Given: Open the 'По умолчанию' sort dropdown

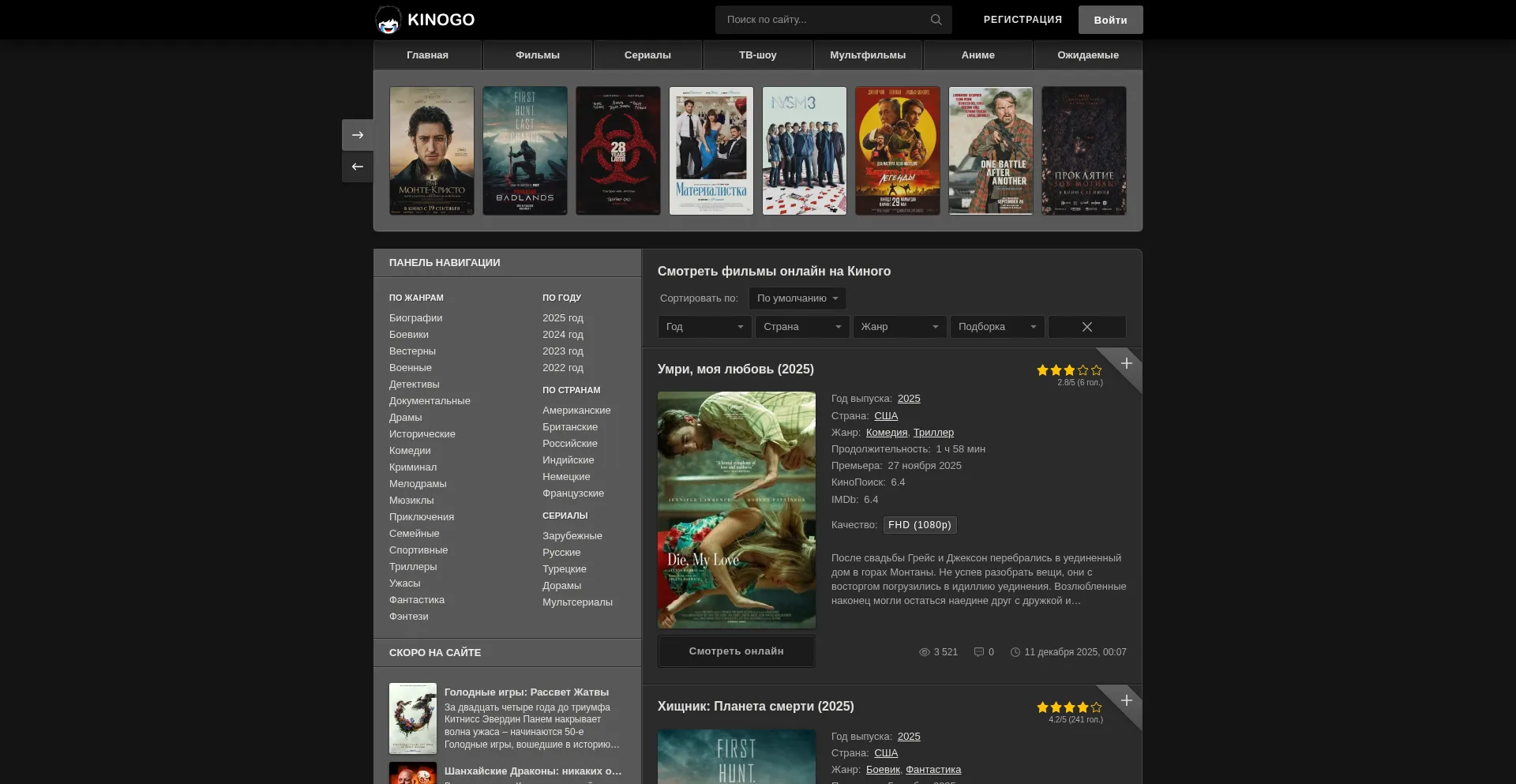Looking at the screenshot, I should point(797,298).
